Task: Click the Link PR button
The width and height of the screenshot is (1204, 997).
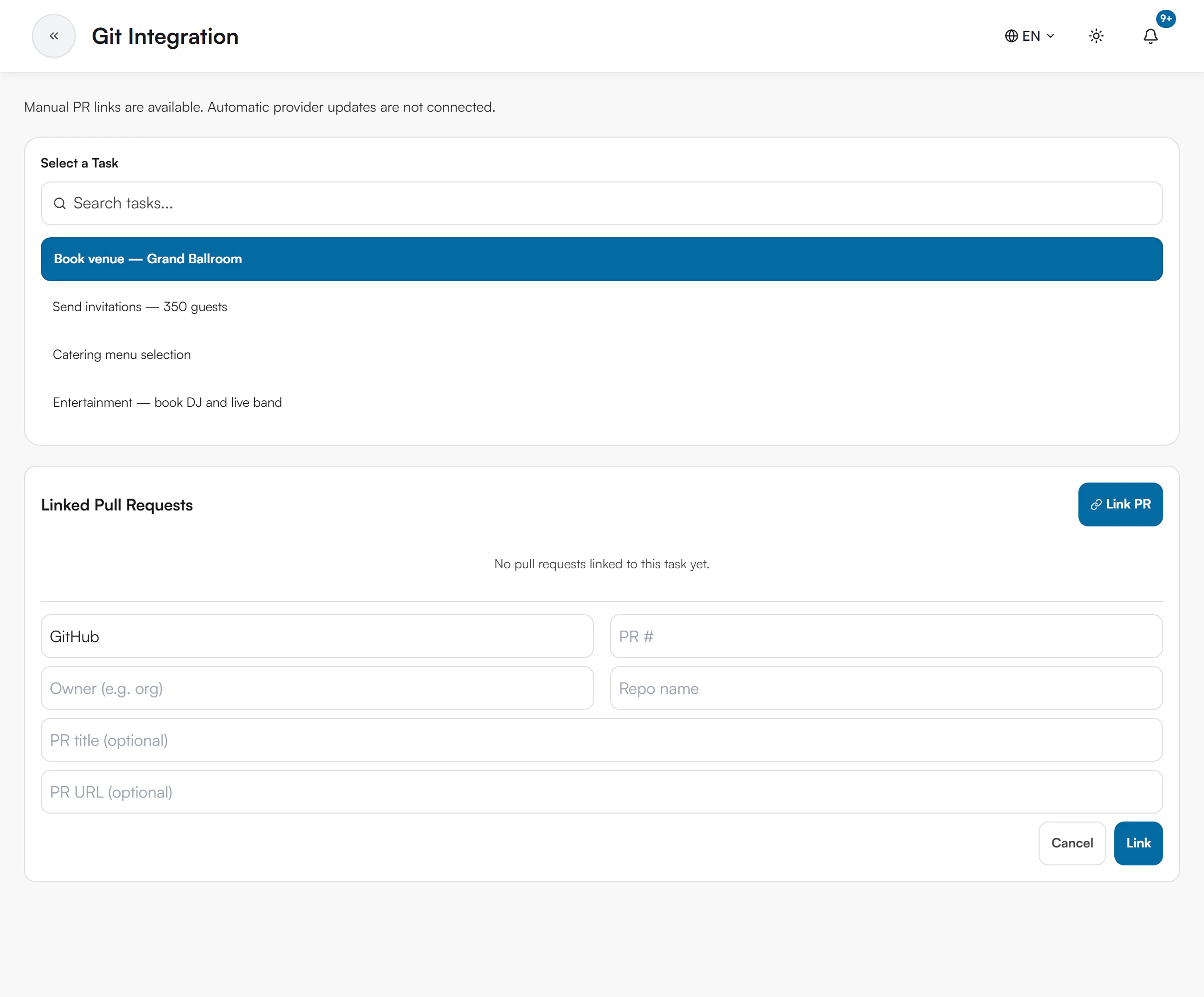Action: pyautogui.click(x=1120, y=504)
